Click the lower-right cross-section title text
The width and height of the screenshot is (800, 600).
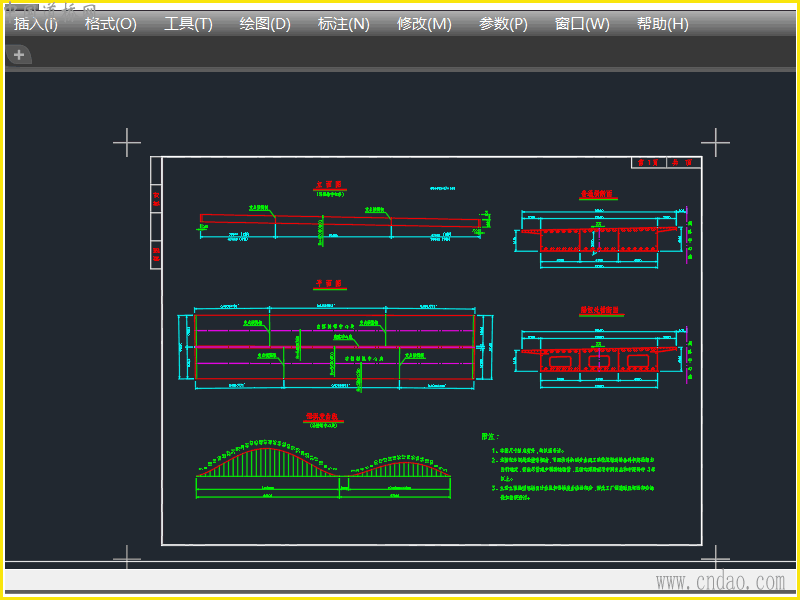coord(601,310)
